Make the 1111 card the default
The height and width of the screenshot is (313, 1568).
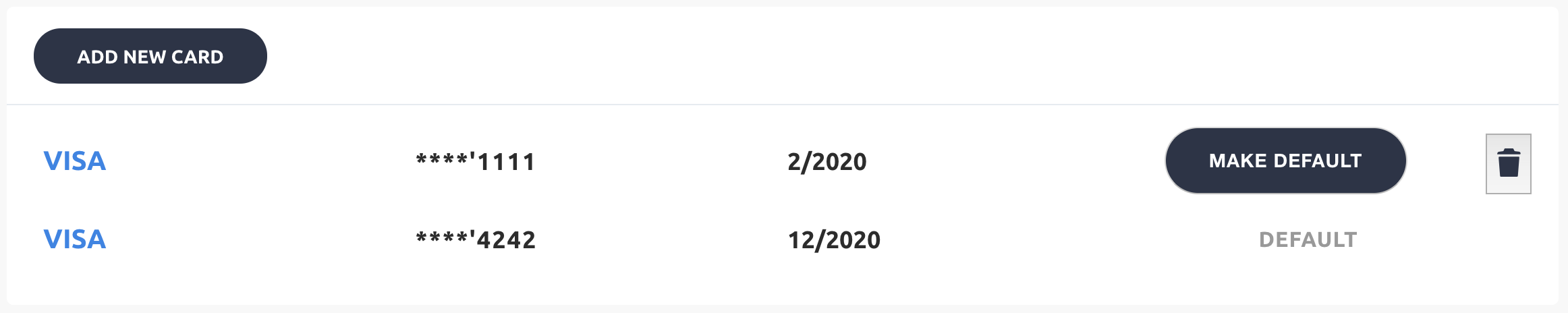tap(1285, 161)
